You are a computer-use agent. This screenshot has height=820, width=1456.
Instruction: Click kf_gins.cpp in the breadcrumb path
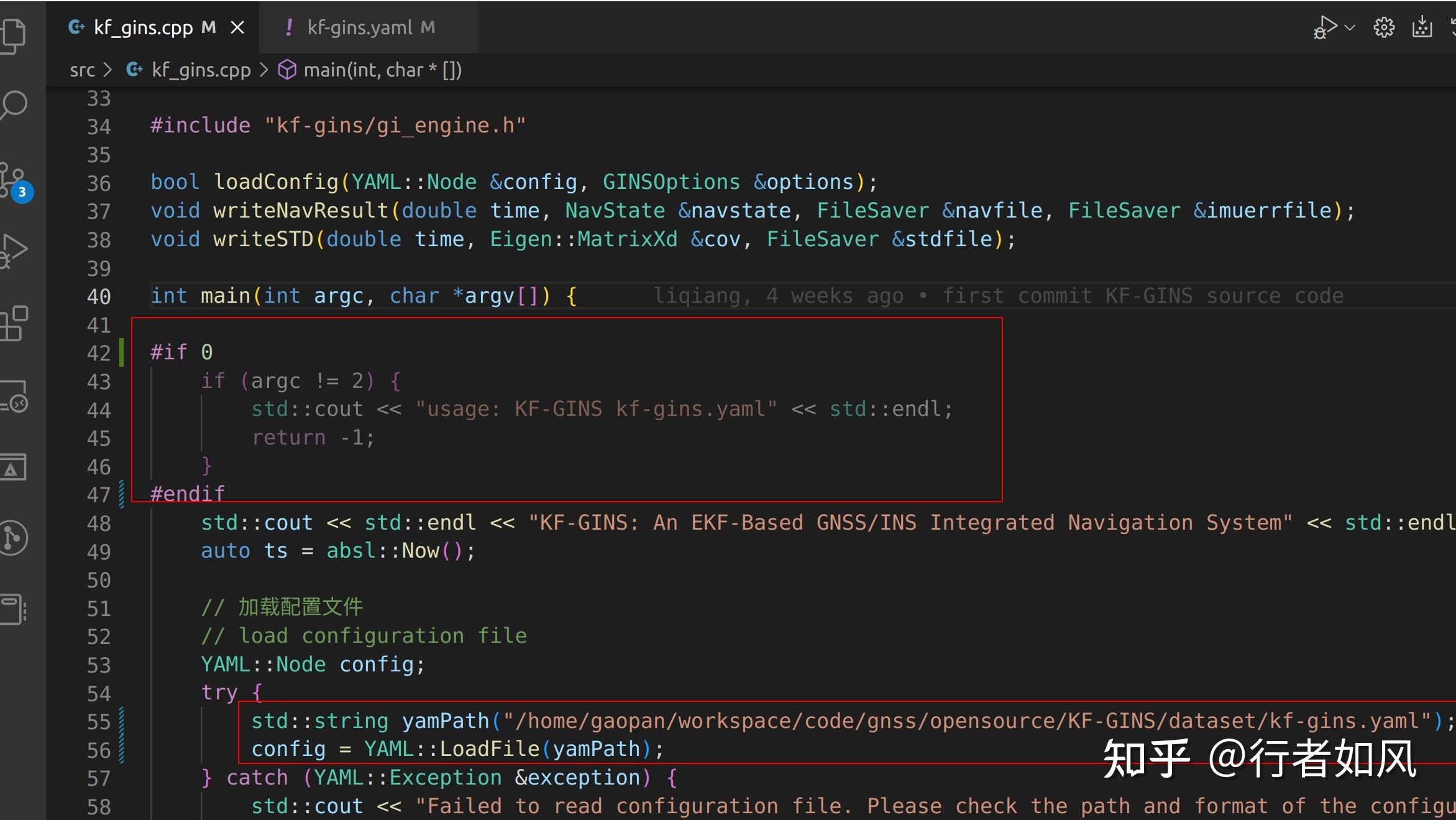click(201, 70)
